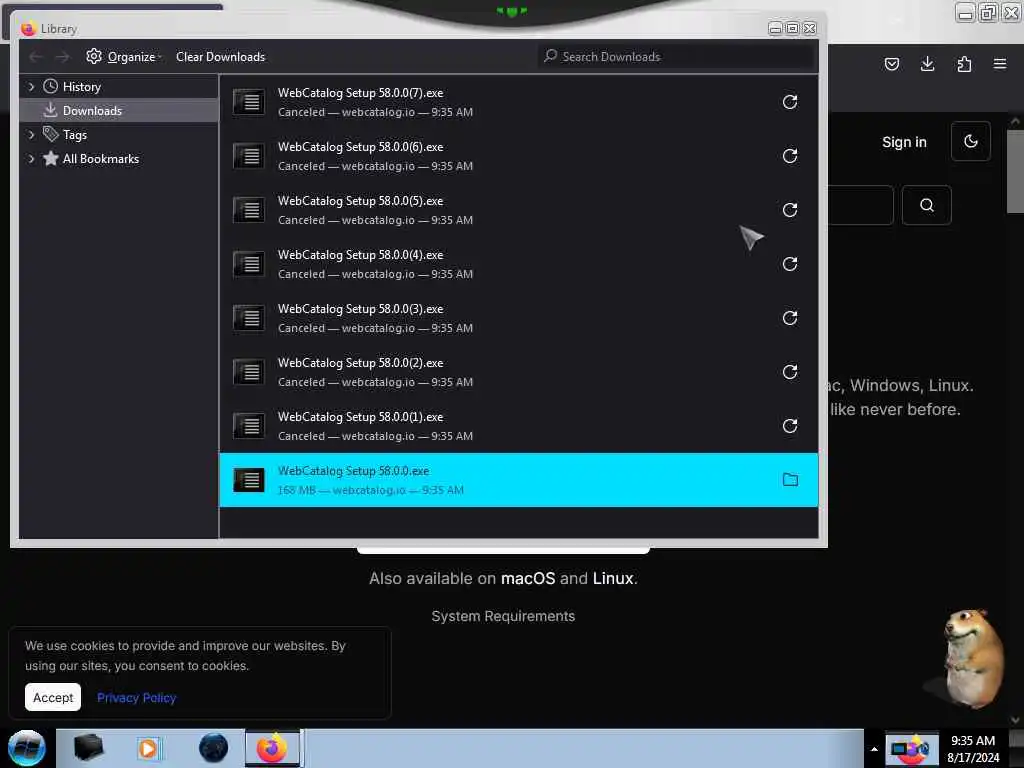Open the Organize menu
Screen dimensions: 1024x768
pos(124,57)
